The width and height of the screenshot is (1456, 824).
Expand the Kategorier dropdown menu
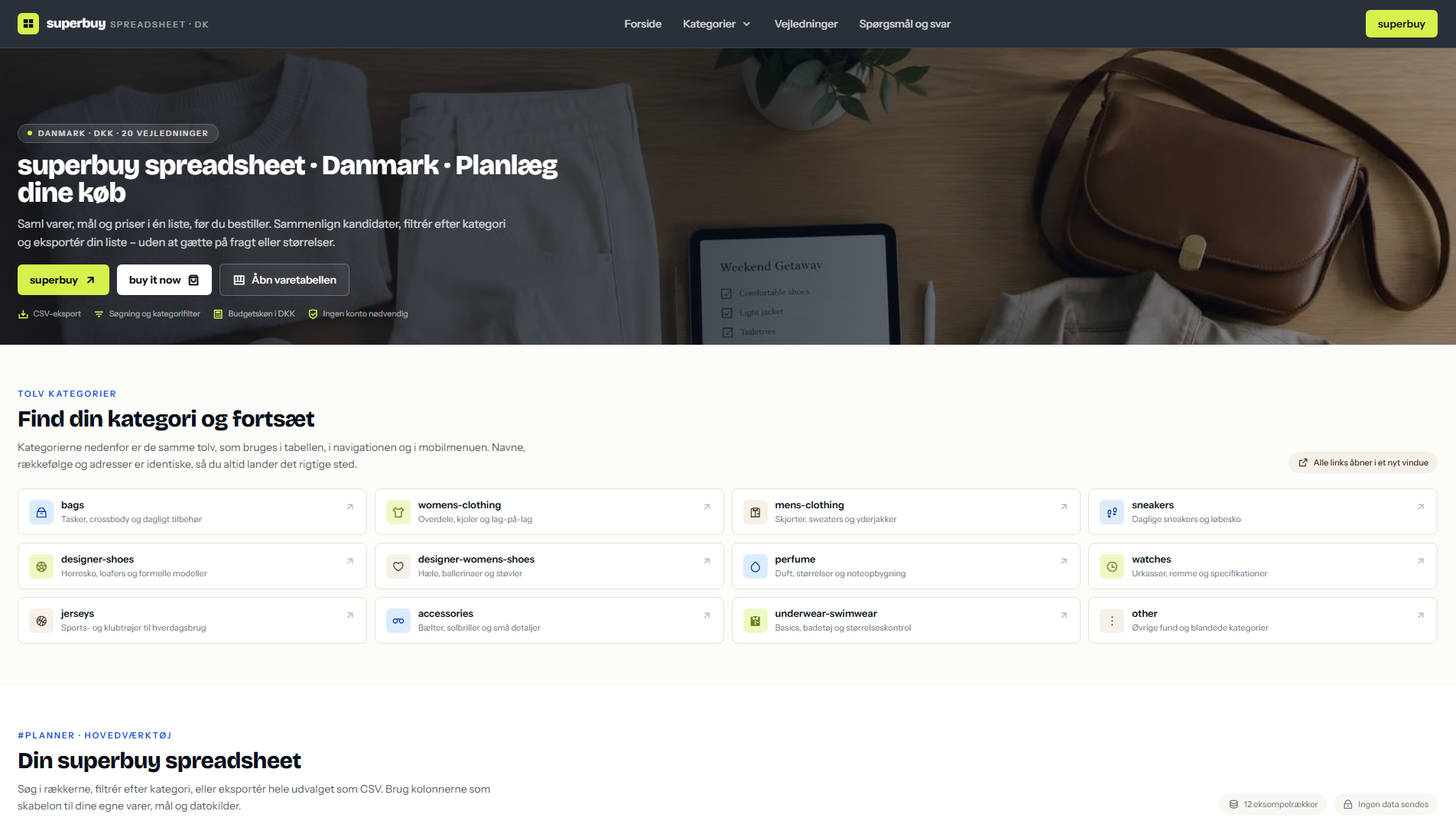[717, 24]
